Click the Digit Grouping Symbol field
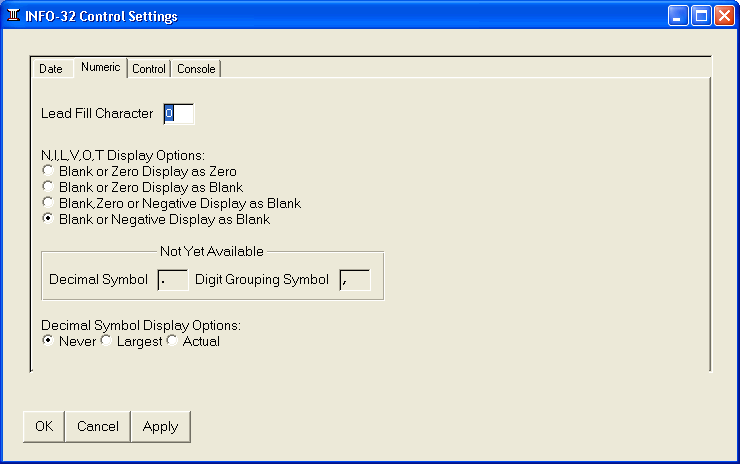740x464 pixels. (x=355, y=280)
